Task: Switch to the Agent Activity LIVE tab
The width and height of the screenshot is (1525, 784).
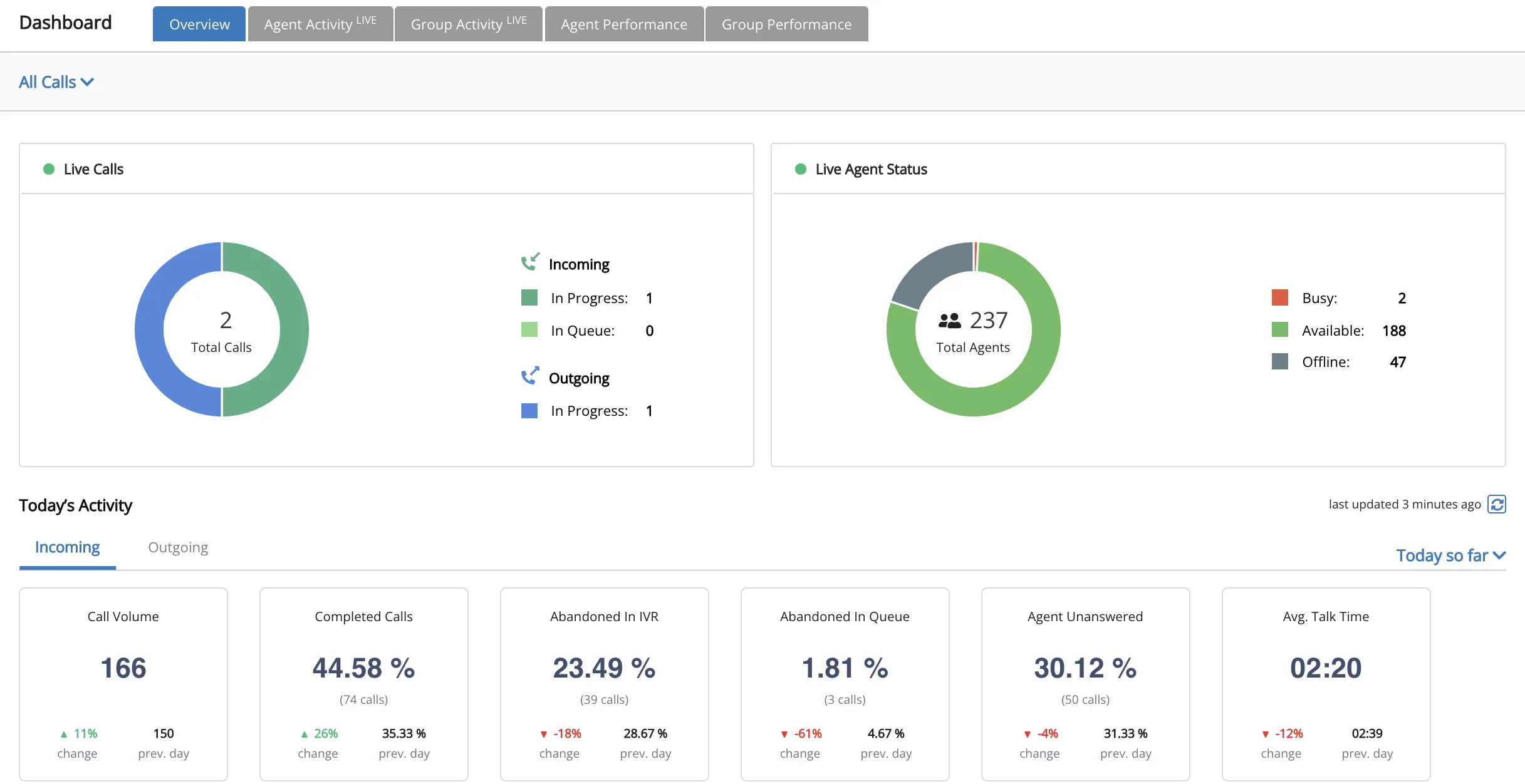Action: tap(320, 24)
